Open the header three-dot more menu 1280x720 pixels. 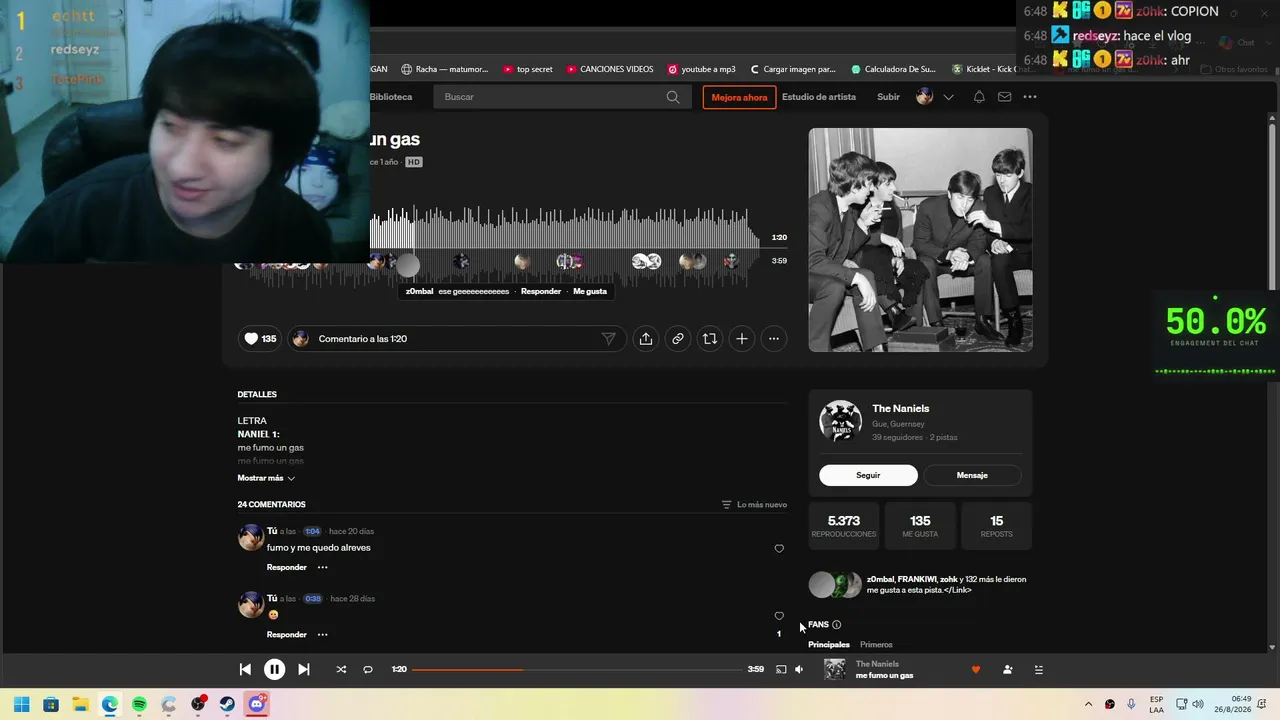(x=1030, y=97)
